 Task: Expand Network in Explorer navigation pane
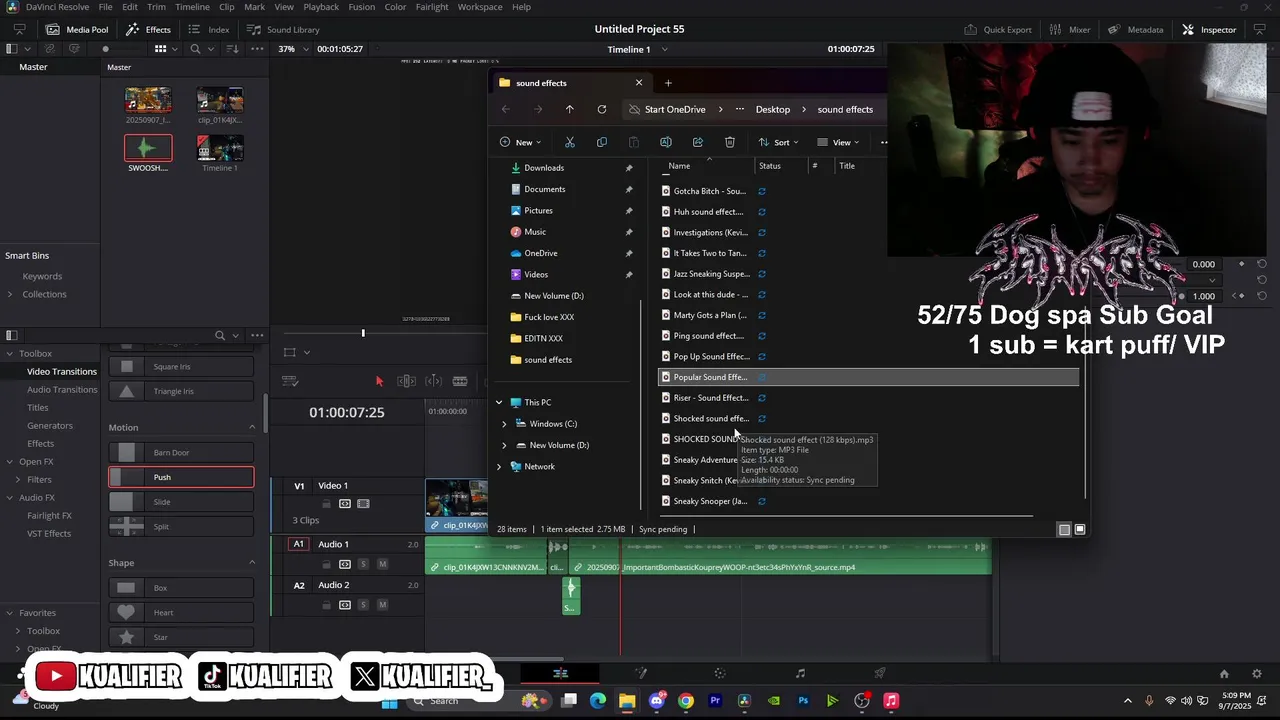pos(499,466)
